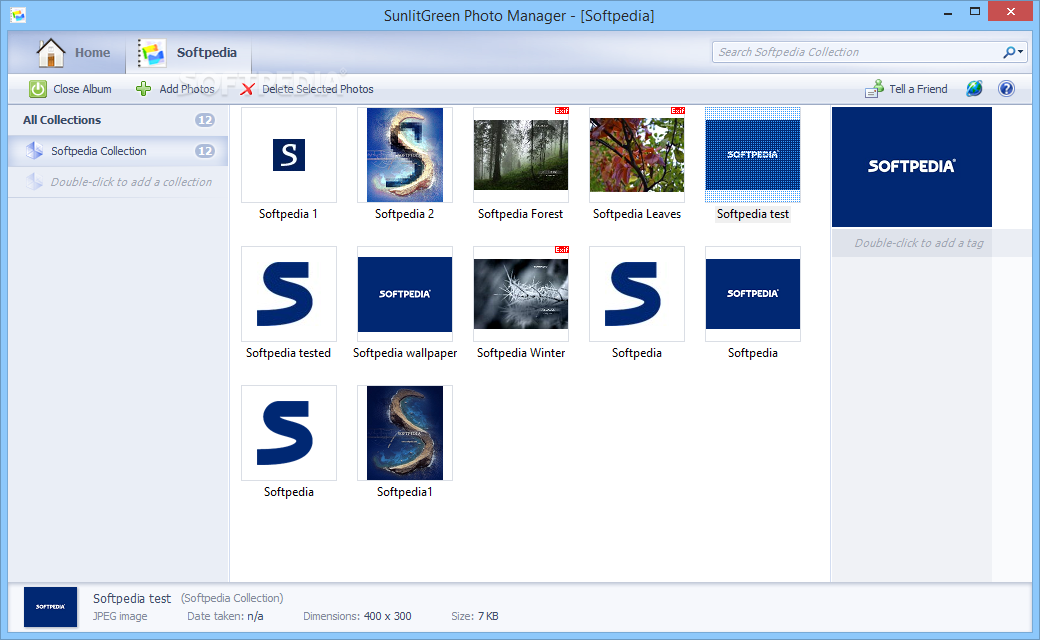Select the Softpedia Leaves thumbnail
Viewport: 1040px width, 640px height.
(x=637, y=155)
